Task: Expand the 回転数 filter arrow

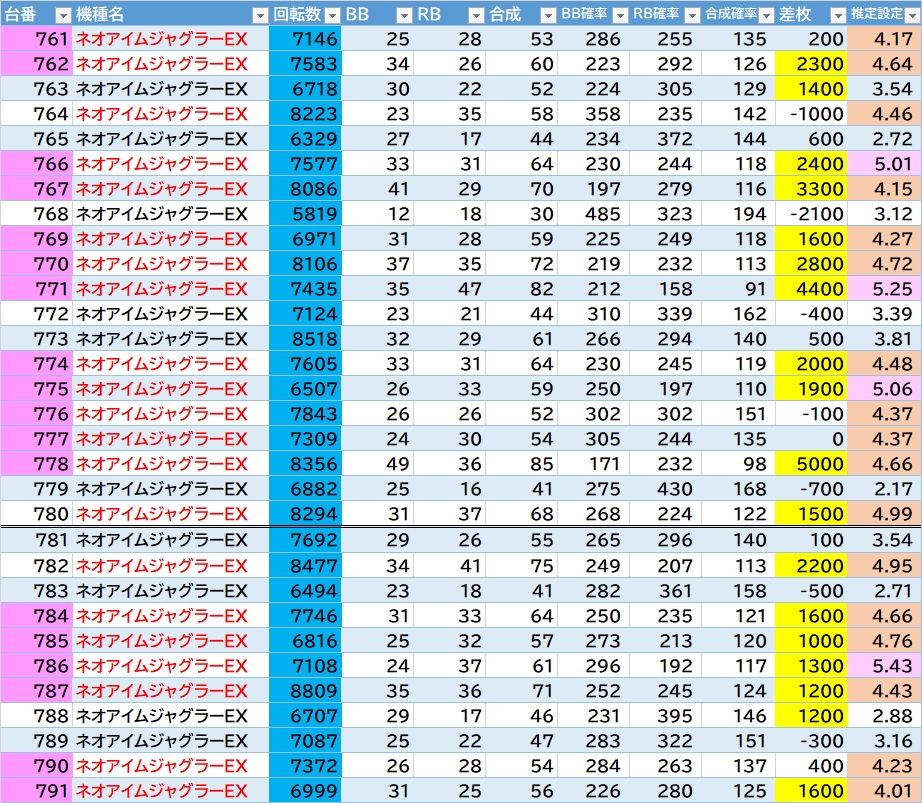Action: point(332,15)
